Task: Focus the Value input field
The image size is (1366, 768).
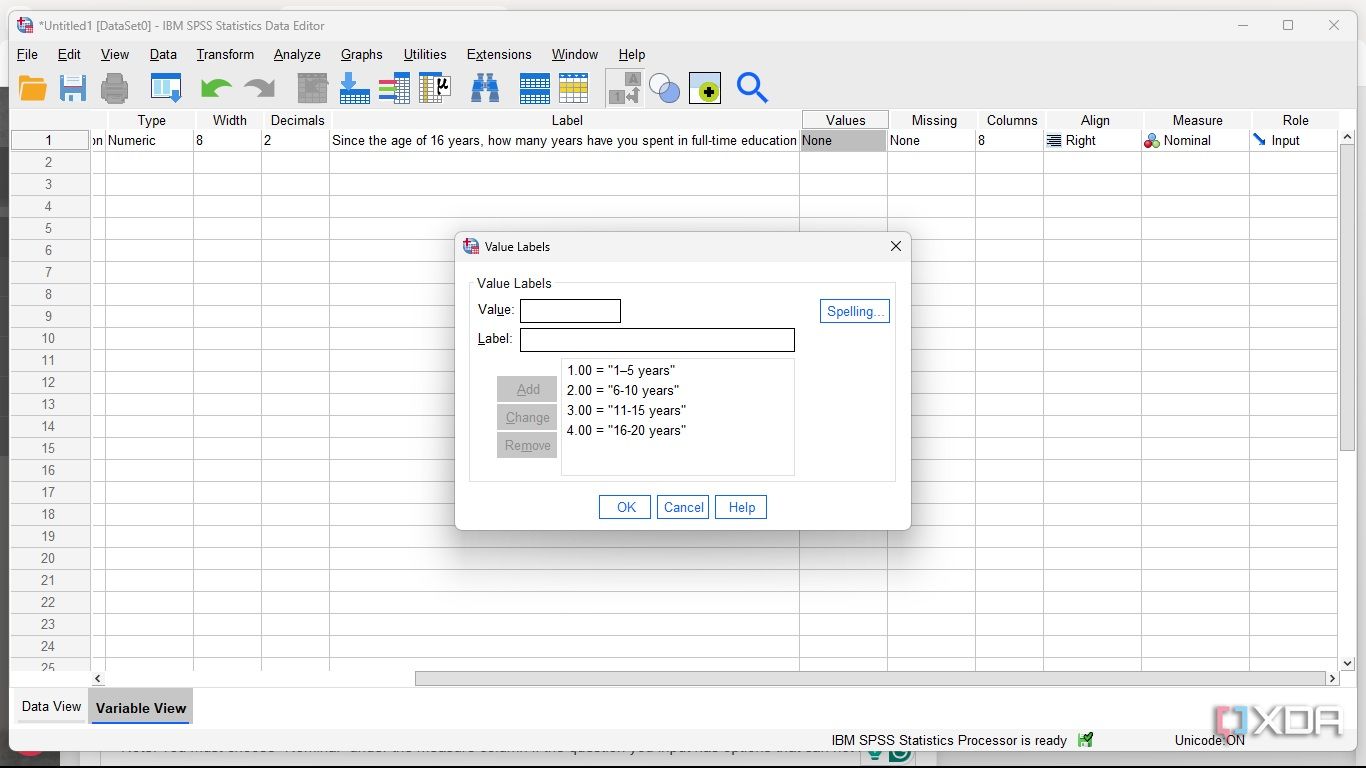Action: pos(570,311)
